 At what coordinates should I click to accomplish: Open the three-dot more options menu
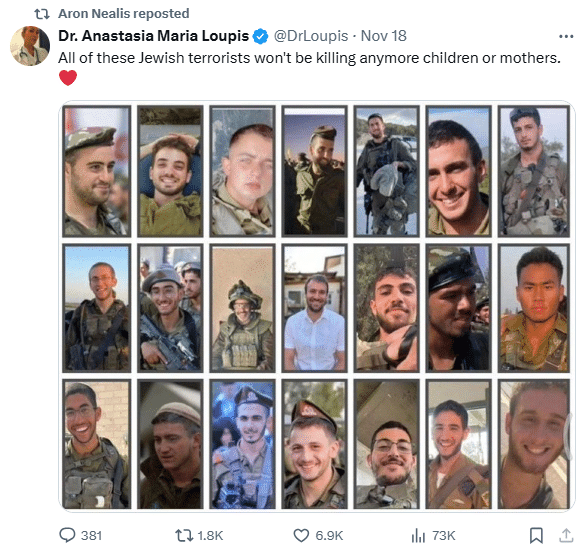point(566,36)
